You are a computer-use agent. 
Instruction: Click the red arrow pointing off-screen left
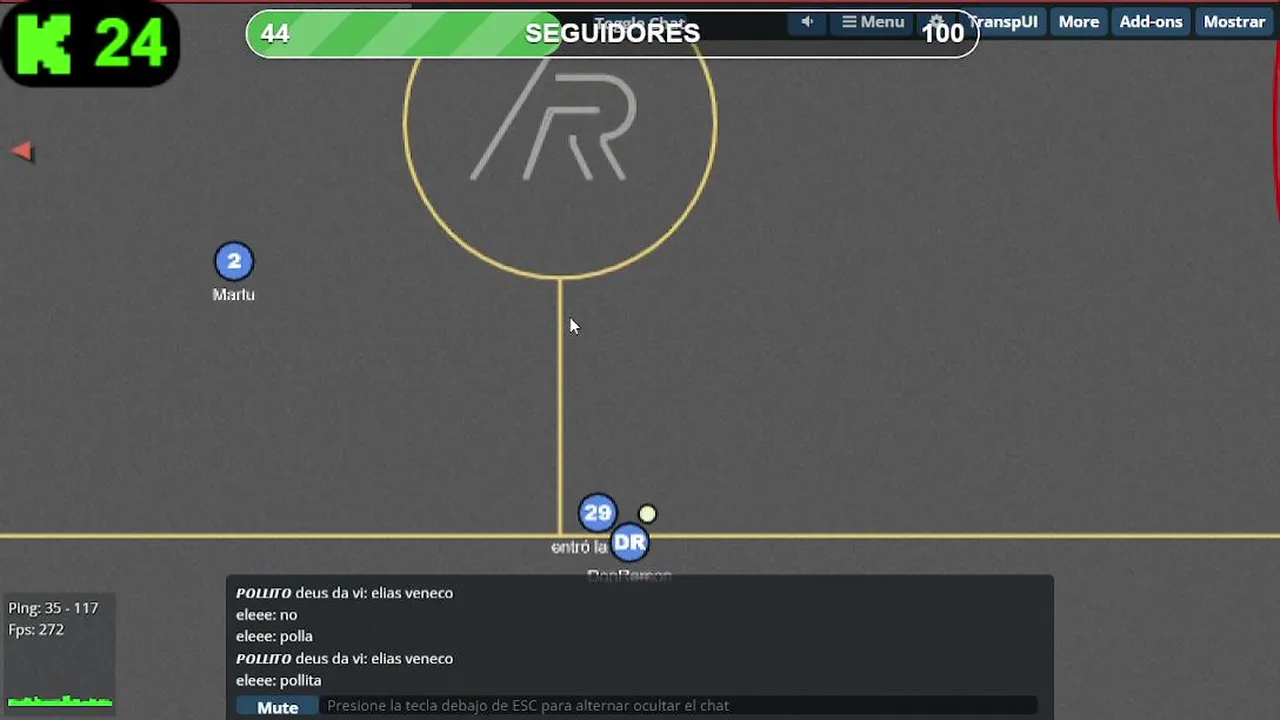[x=22, y=152]
